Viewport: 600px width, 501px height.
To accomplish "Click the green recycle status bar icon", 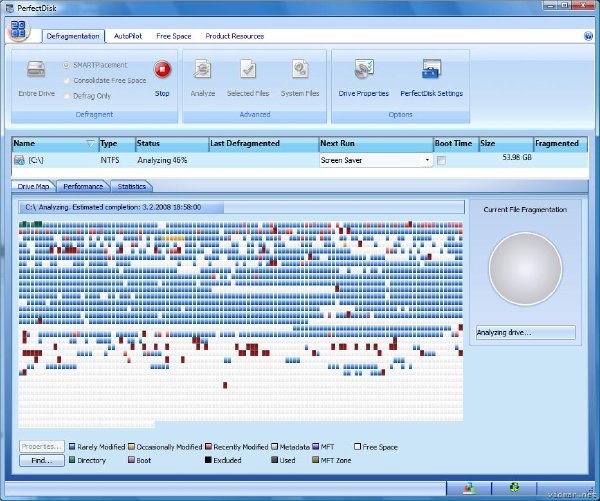I will click(514, 488).
